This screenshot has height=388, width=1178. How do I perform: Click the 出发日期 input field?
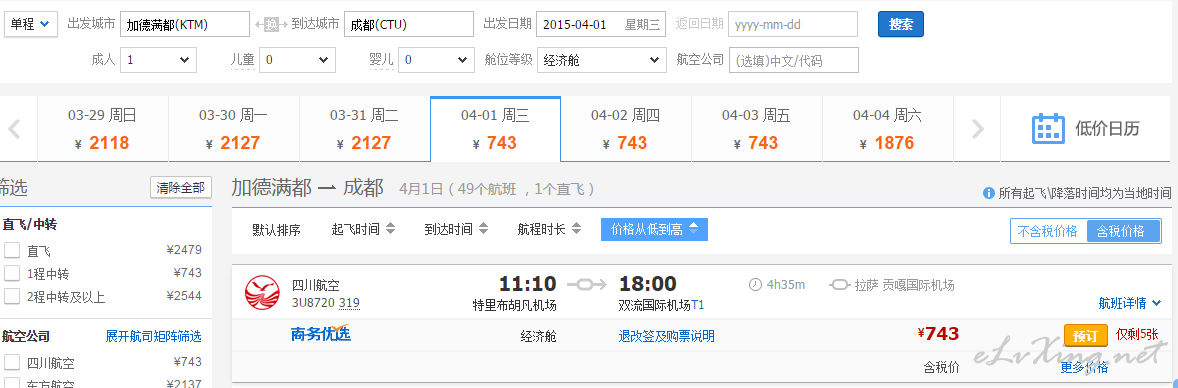(x=601, y=24)
